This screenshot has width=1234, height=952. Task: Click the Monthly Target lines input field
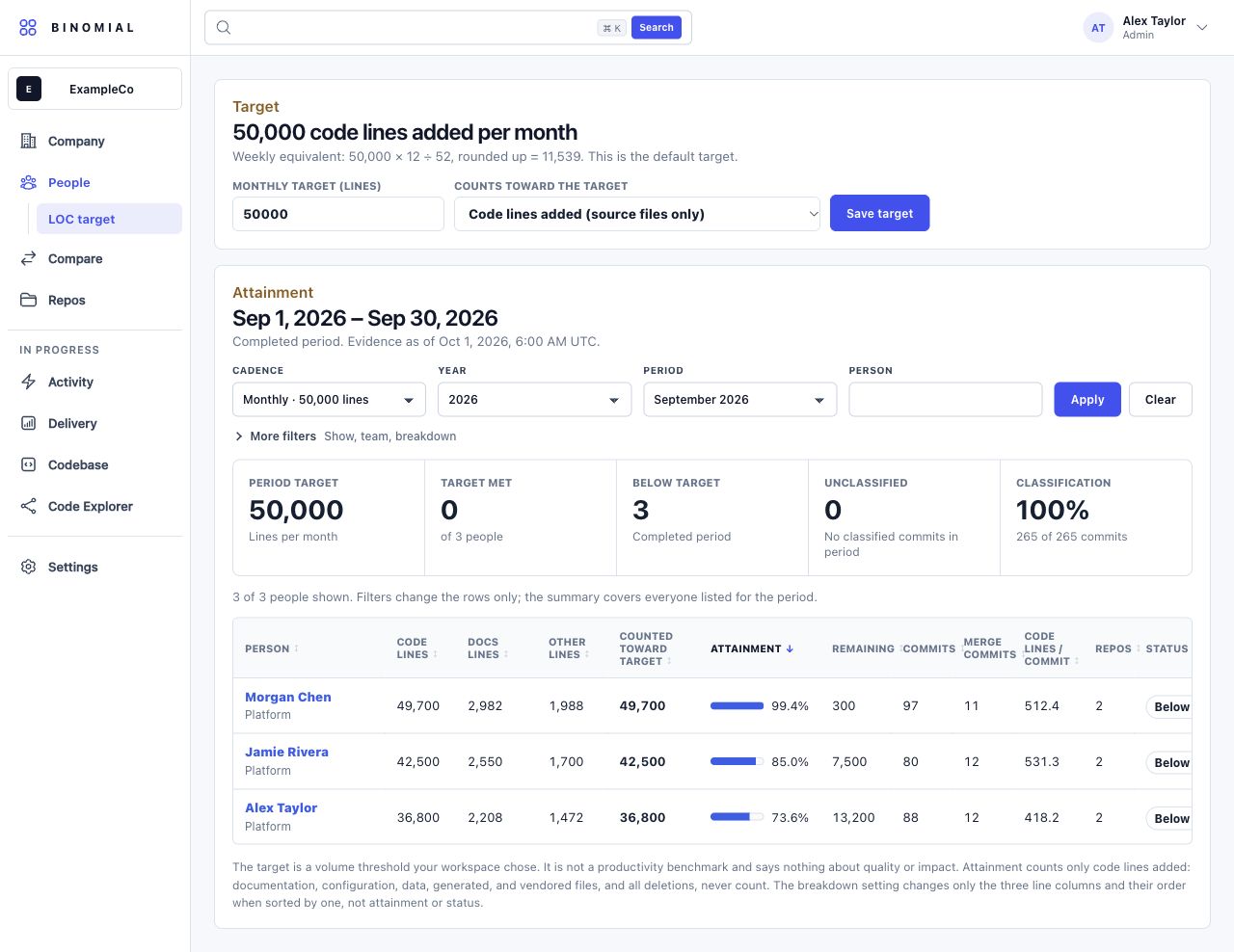[338, 214]
